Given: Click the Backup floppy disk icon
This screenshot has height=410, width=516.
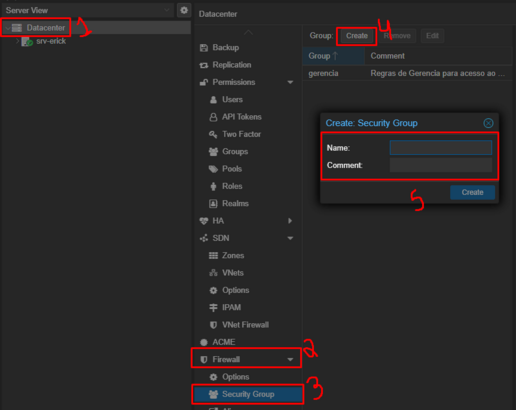Looking at the screenshot, I should pos(204,48).
